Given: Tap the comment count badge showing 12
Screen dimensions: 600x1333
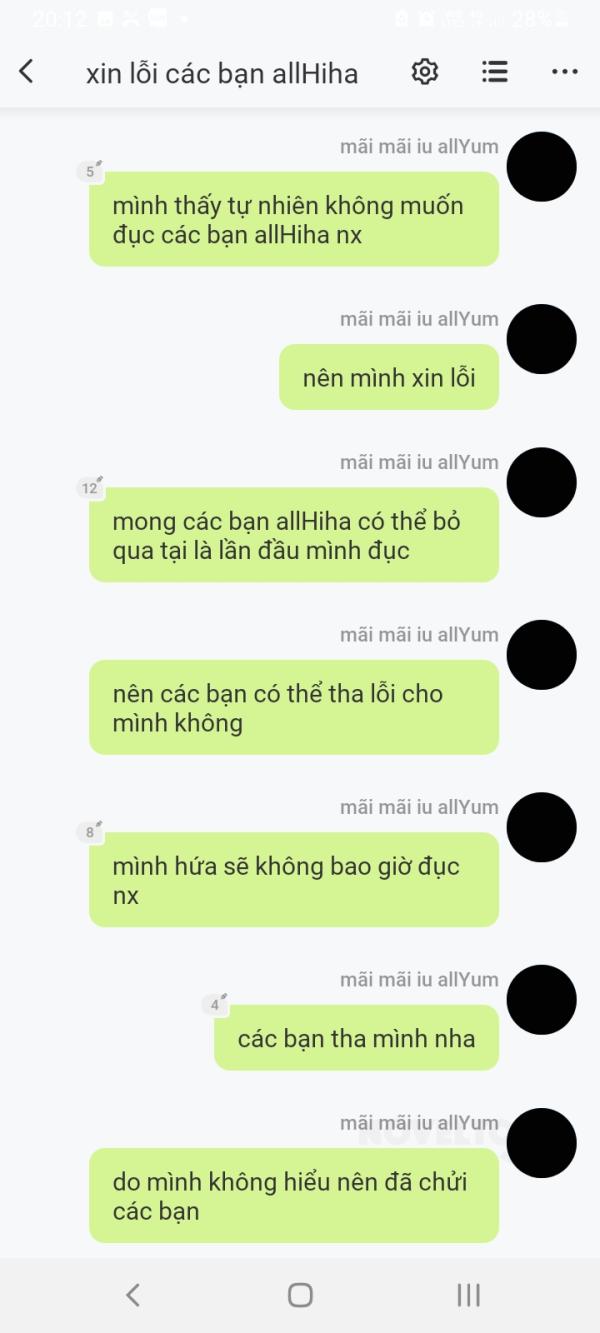Looking at the screenshot, I should point(90,487).
